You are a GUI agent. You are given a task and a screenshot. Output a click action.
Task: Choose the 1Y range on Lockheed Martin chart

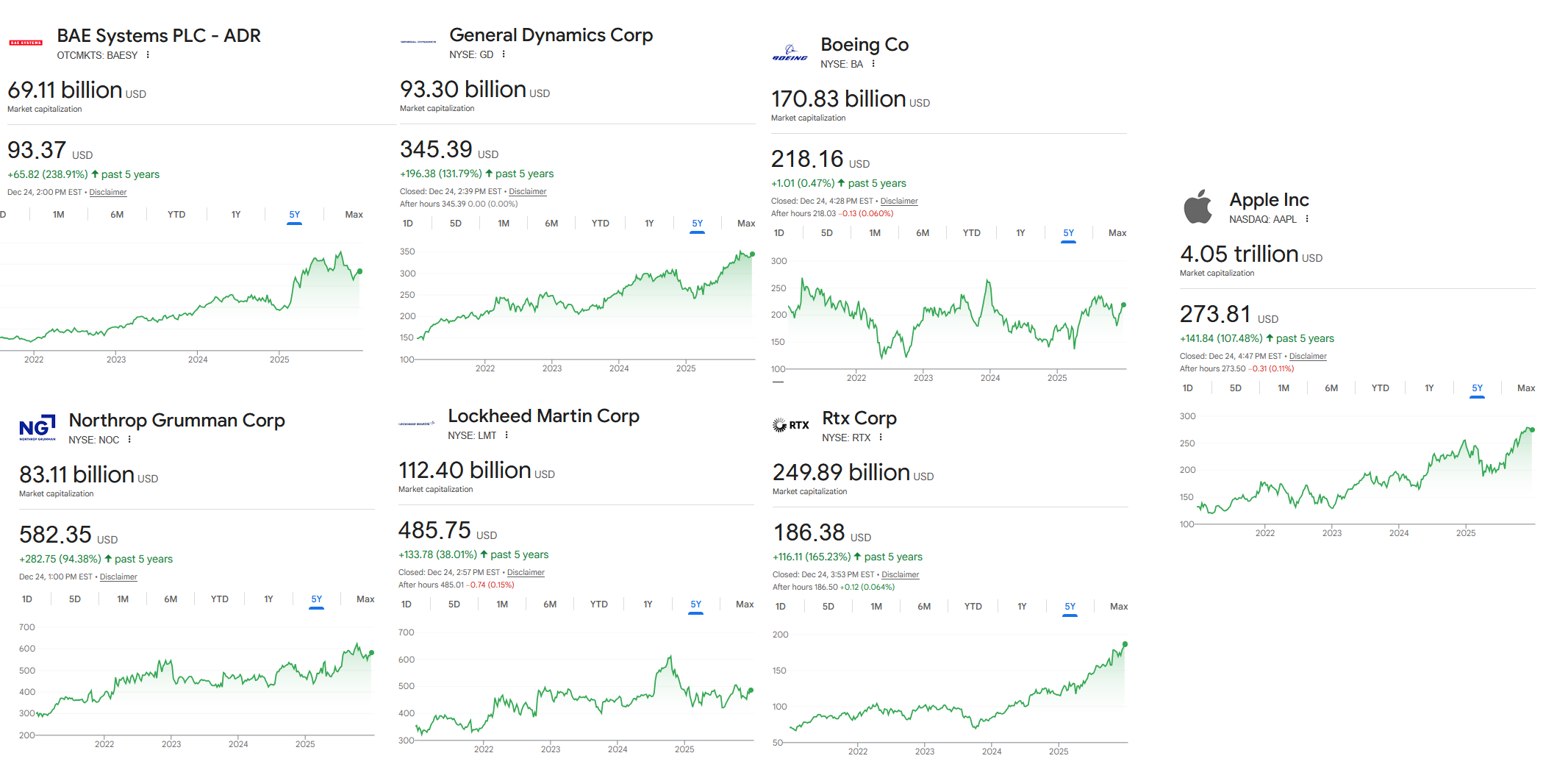(648, 604)
